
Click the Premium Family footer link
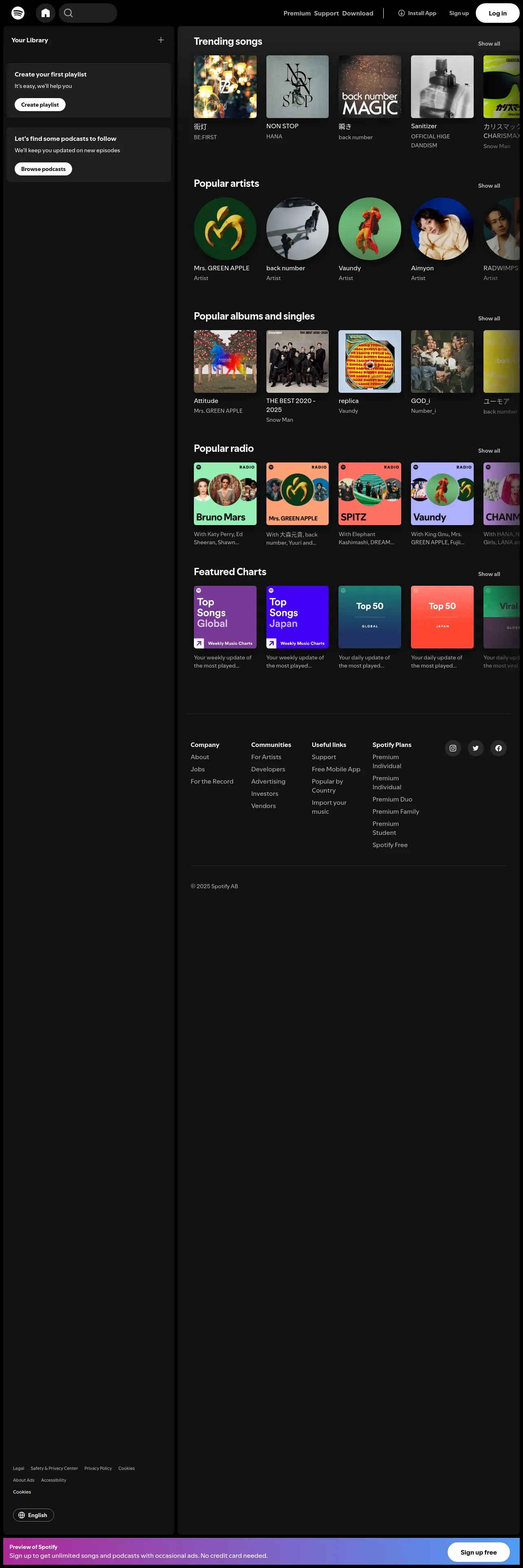click(396, 811)
